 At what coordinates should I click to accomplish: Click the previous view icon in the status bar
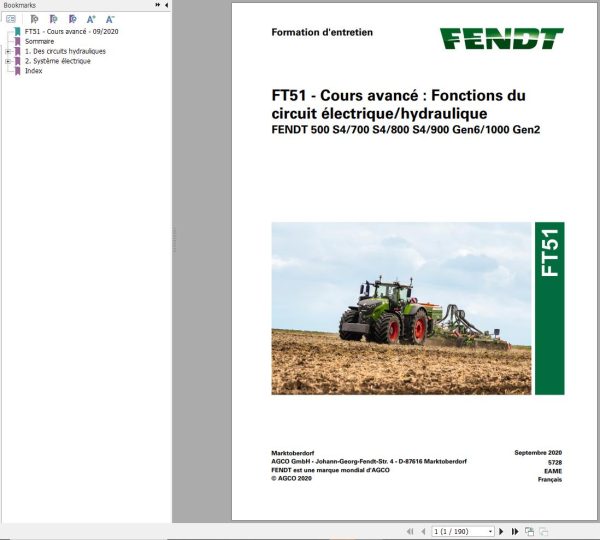tap(529, 531)
